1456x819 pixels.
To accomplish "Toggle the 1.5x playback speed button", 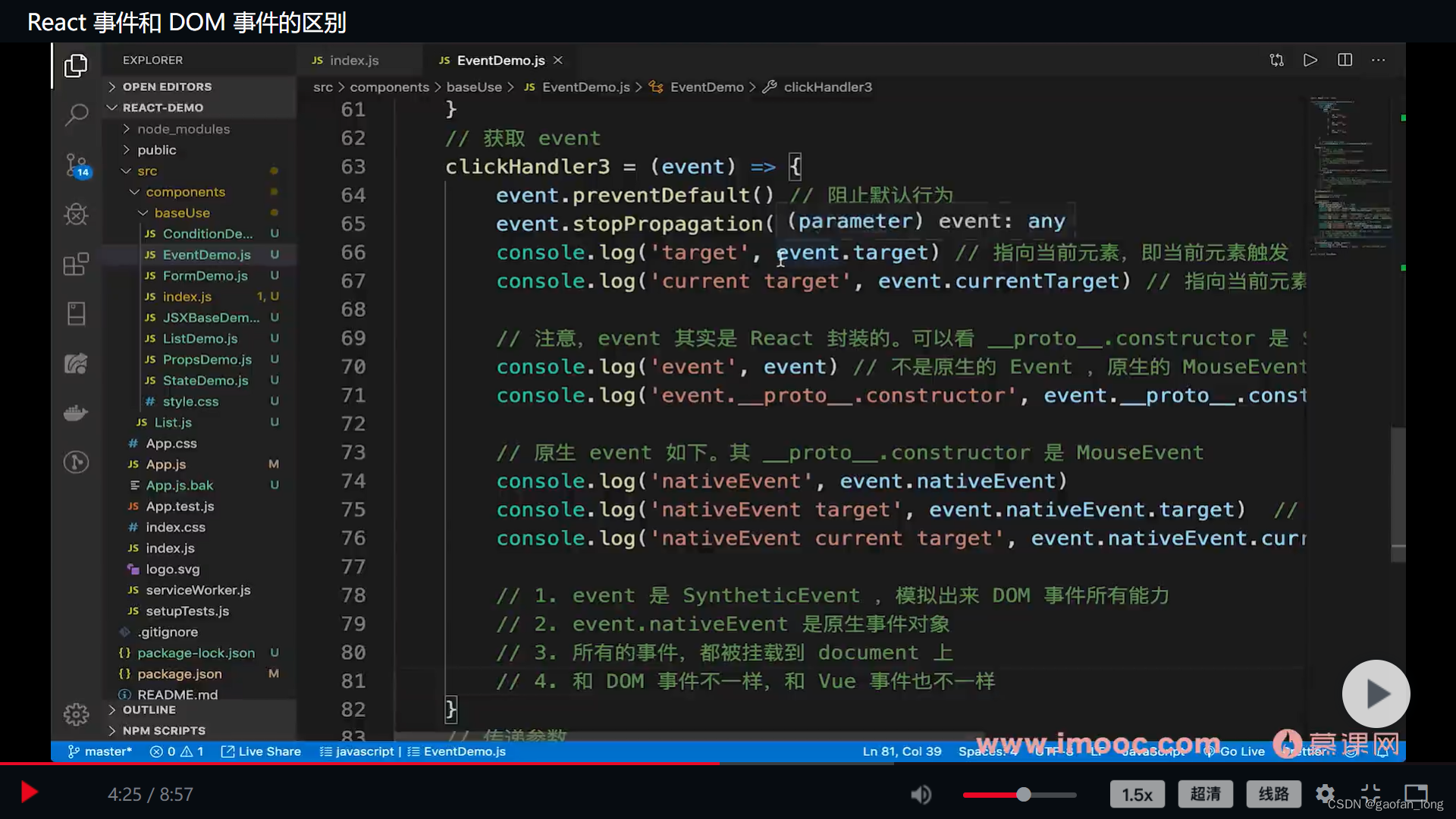I will [1137, 794].
